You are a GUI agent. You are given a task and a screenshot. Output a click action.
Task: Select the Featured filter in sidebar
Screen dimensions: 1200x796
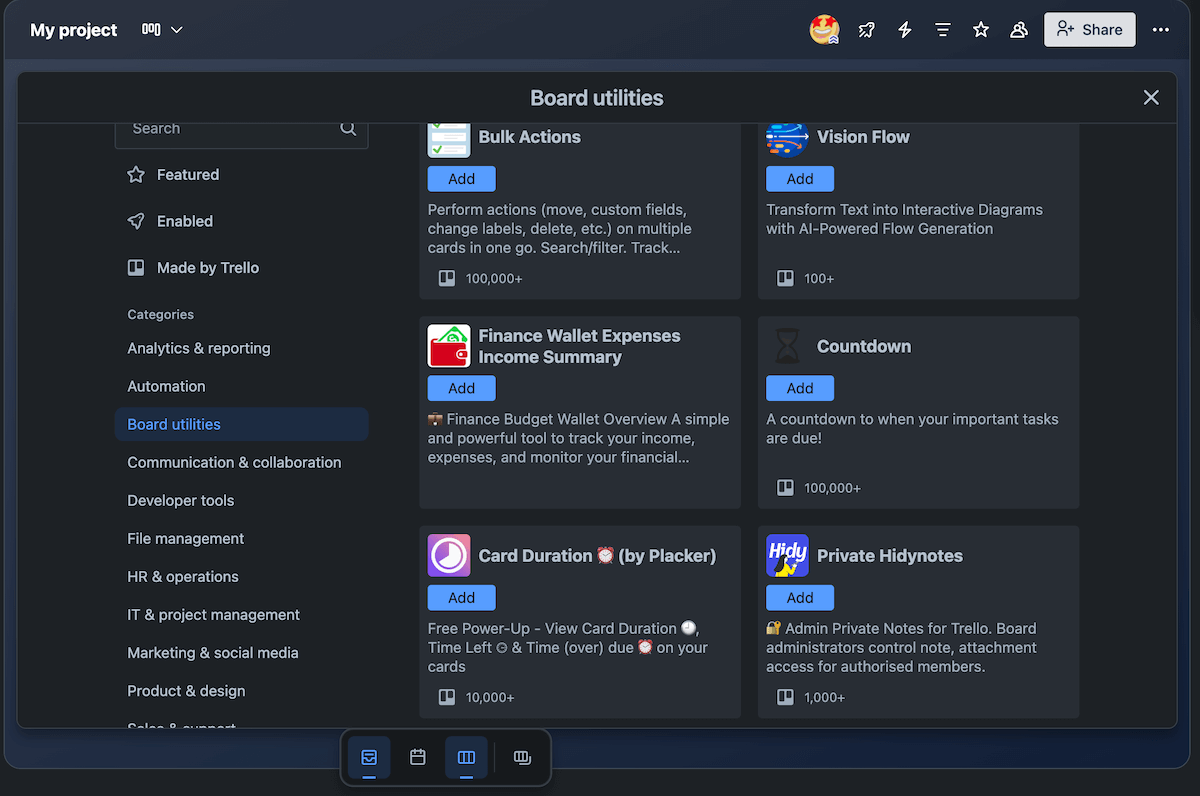(x=187, y=174)
